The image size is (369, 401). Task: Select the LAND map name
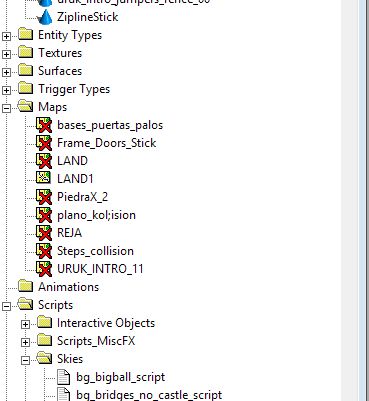(x=72, y=161)
